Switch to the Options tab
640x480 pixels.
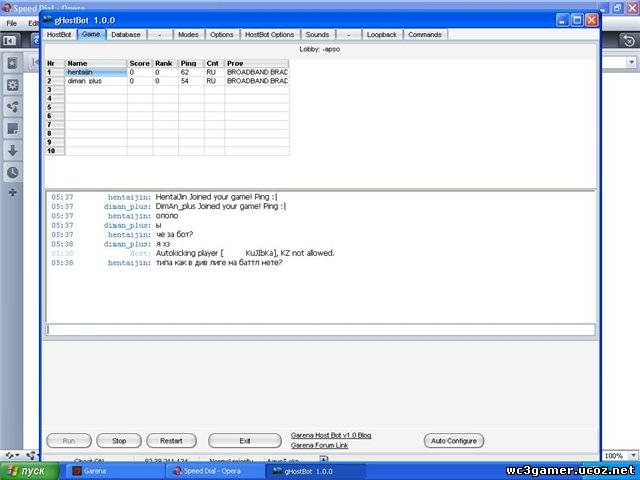click(x=222, y=35)
